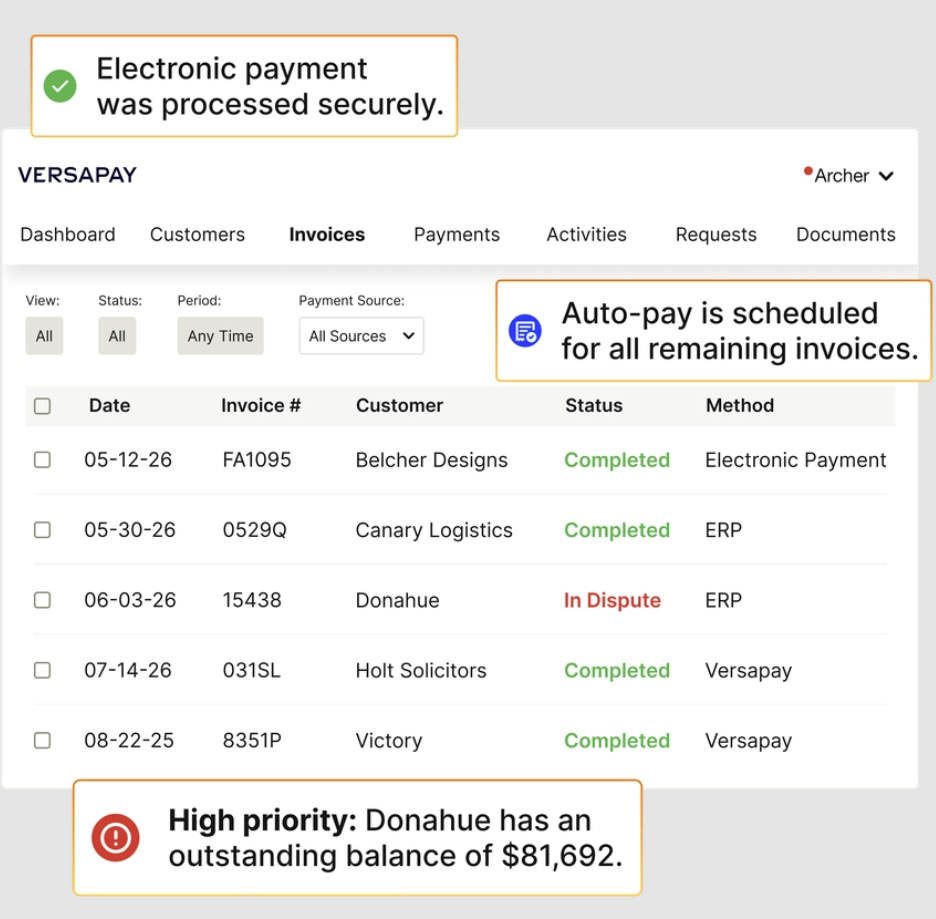Check the checkbox next to the Donahue row
The height and width of the screenshot is (919, 936).
pyautogui.click(x=42, y=600)
